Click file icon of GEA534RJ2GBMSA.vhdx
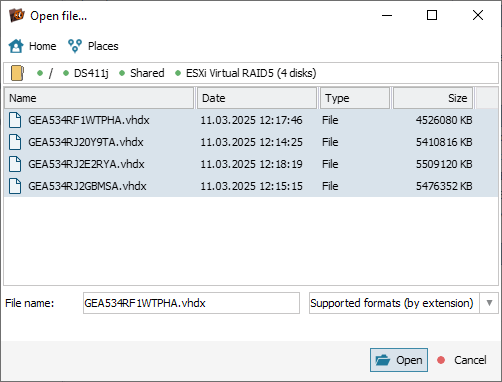The image size is (502, 382). coord(15,186)
